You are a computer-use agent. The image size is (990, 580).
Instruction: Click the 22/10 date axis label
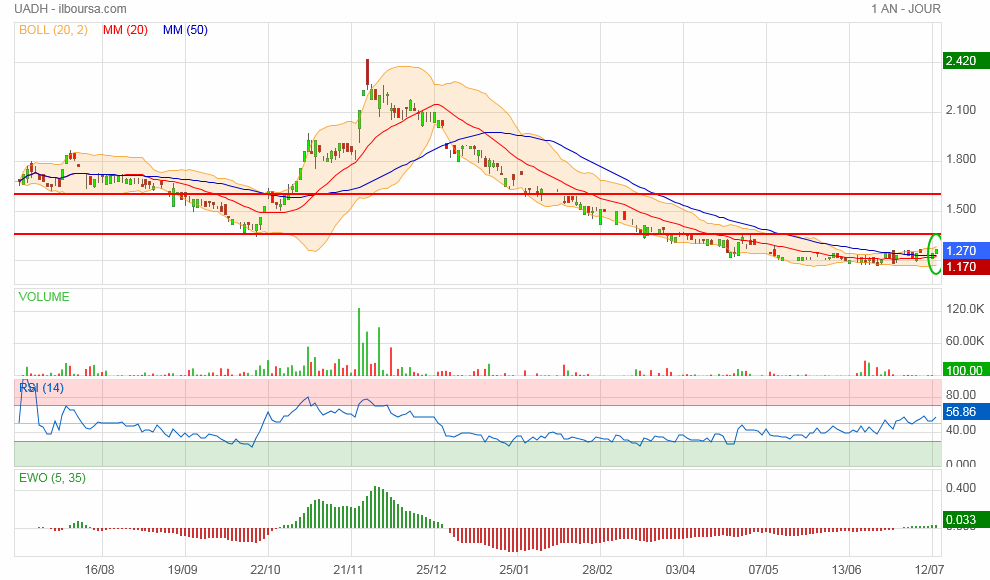coord(265,570)
